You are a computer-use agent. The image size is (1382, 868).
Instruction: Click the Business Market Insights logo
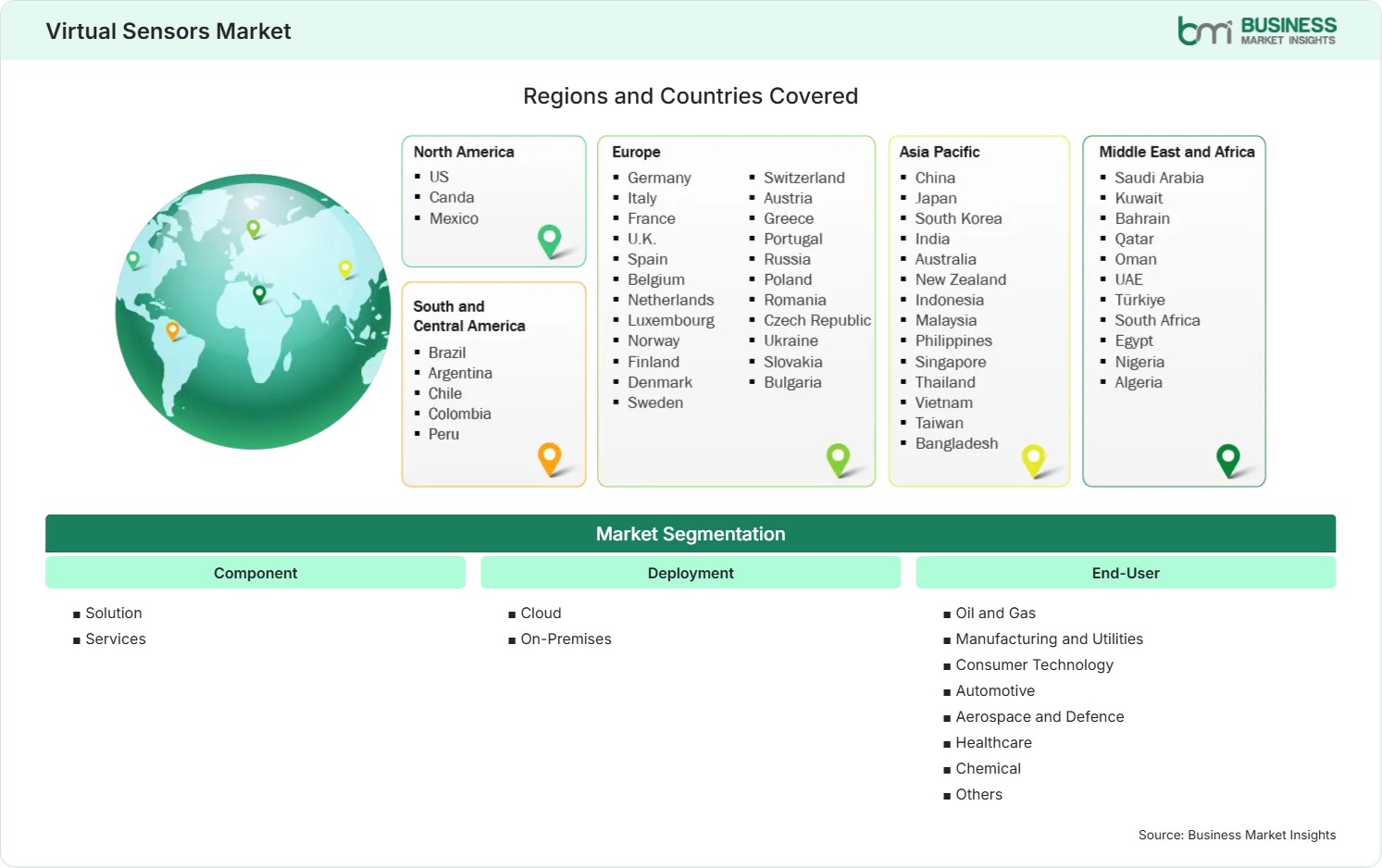coord(1256,31)
